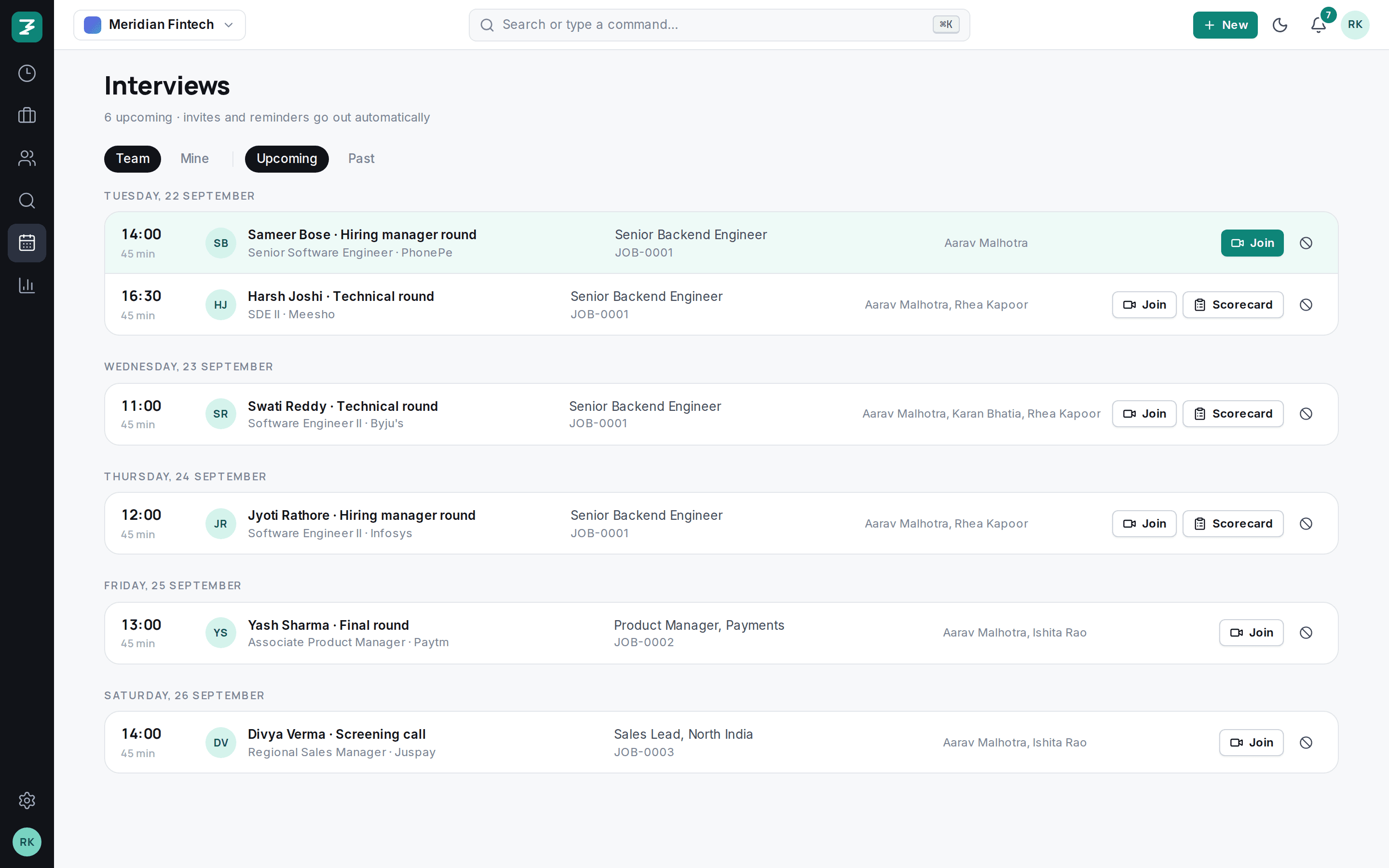Click the green Z app logo

[x=27, y=27]
